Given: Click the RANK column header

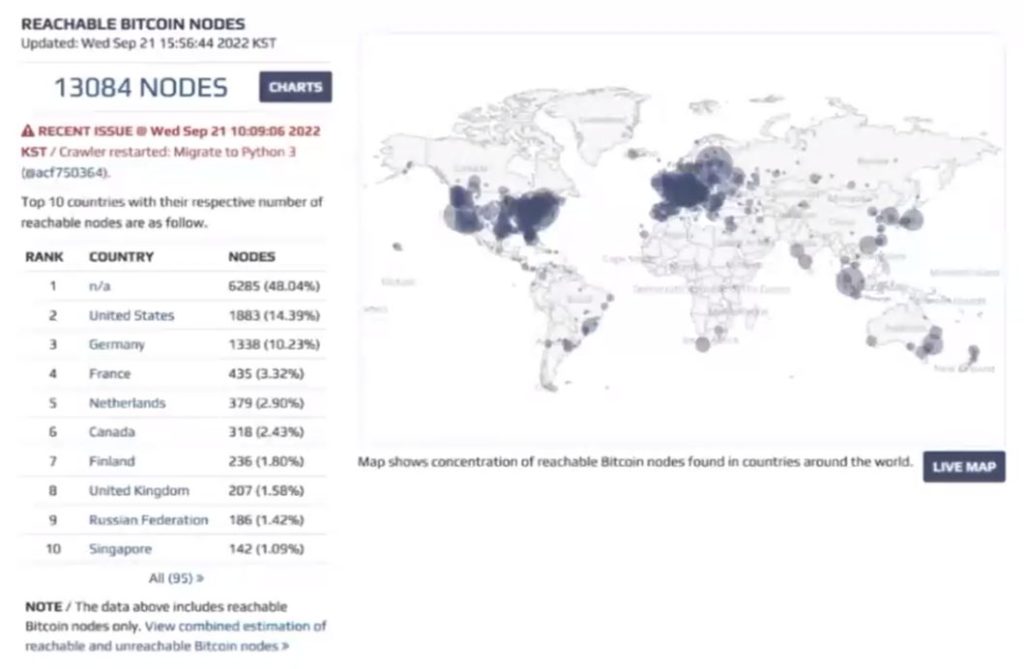Looking at the screenshot, I should [44, 257].
